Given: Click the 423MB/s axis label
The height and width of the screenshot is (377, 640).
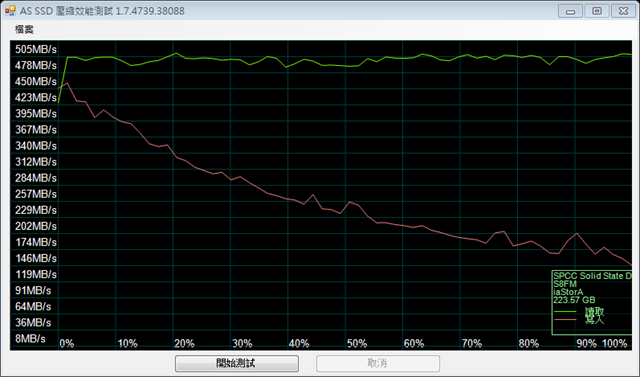Looking at the screenshot, I should [x=36, y=98].
